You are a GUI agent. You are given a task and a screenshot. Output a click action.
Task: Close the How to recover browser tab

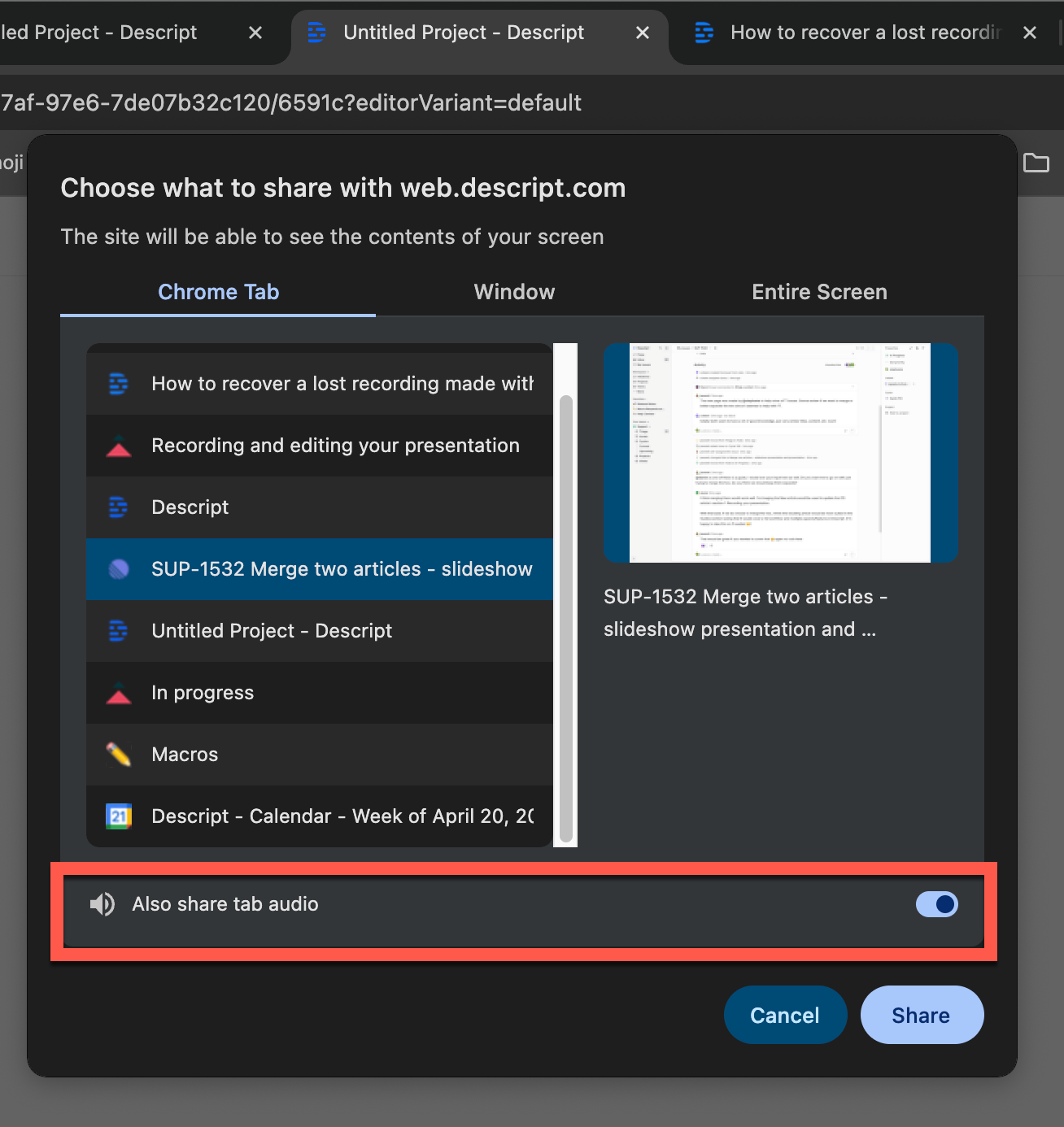tap(1030, 33)
